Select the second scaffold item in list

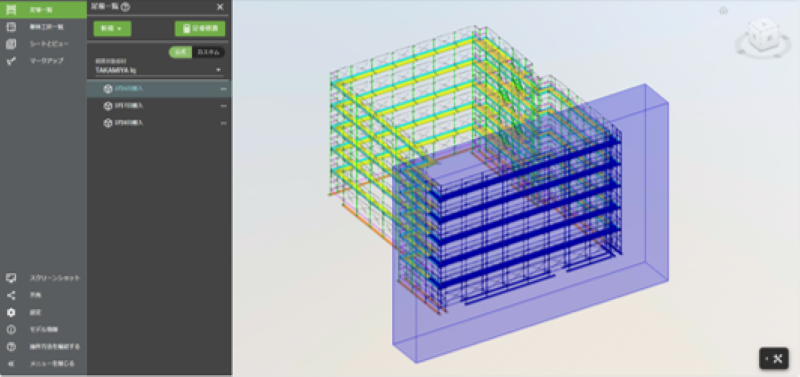[x=159, y=106]
